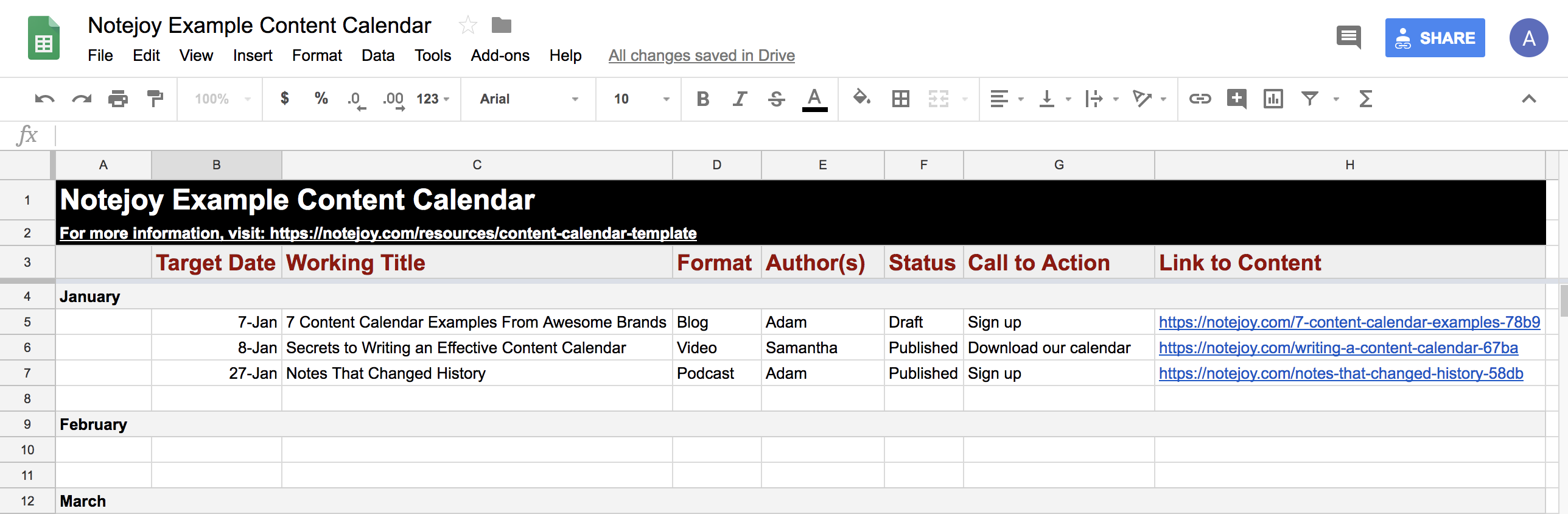Open the font size 10 dropdown
This screenshot has width=1568, height=514.
(642, 99)
